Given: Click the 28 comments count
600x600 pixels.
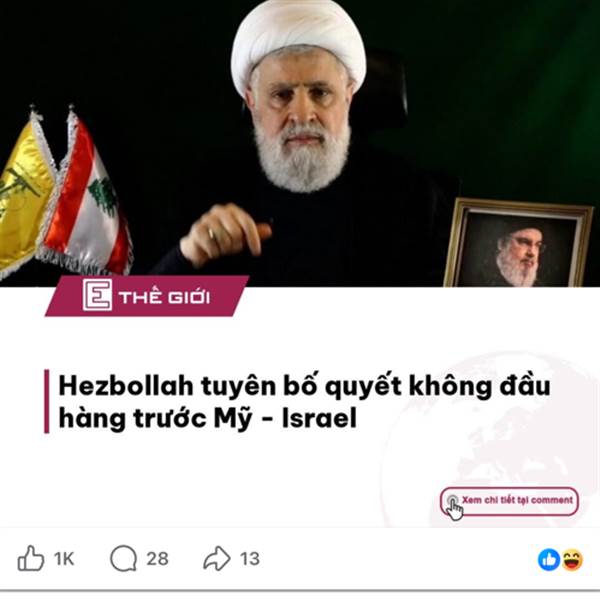Looking at the screenshot, I should pos(157,559).
